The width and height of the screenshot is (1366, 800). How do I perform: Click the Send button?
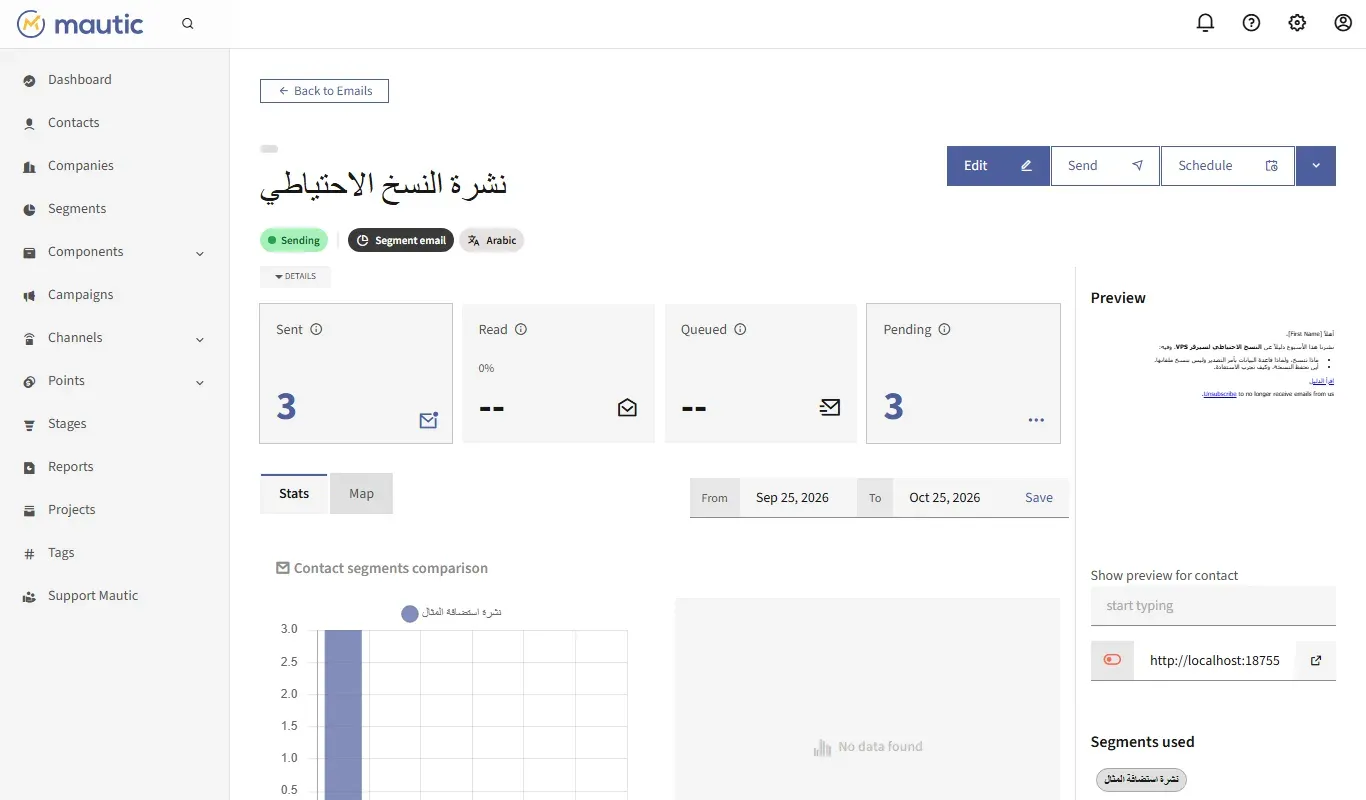pos(1105,166)
